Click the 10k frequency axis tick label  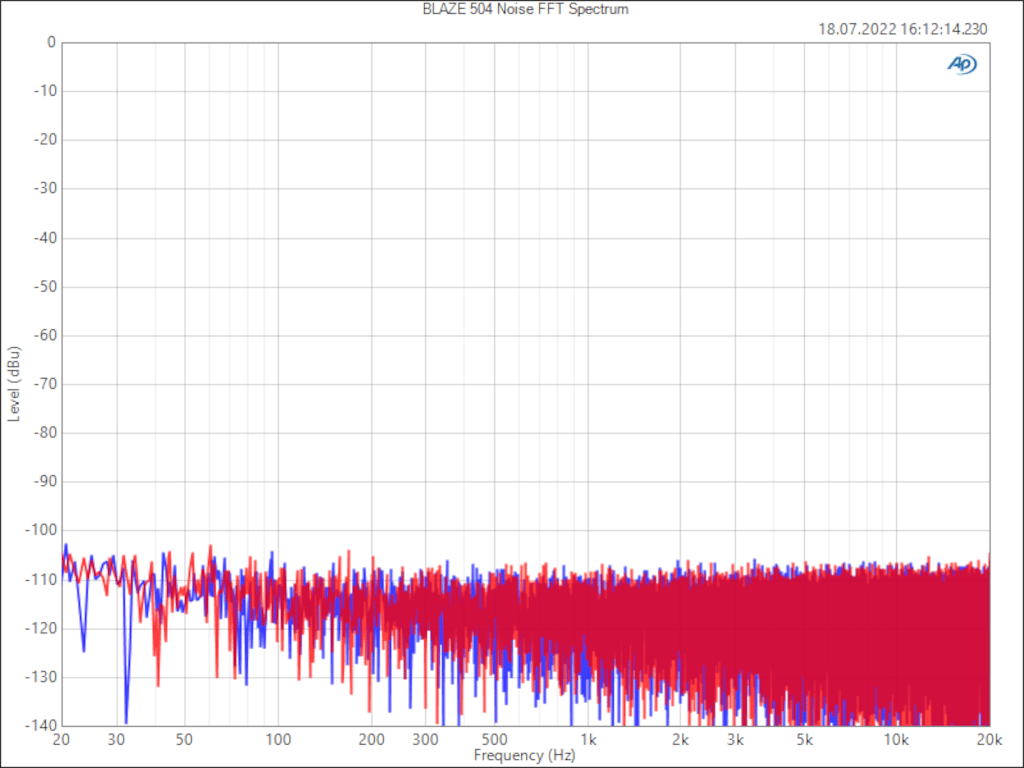(x=897, y=740)
